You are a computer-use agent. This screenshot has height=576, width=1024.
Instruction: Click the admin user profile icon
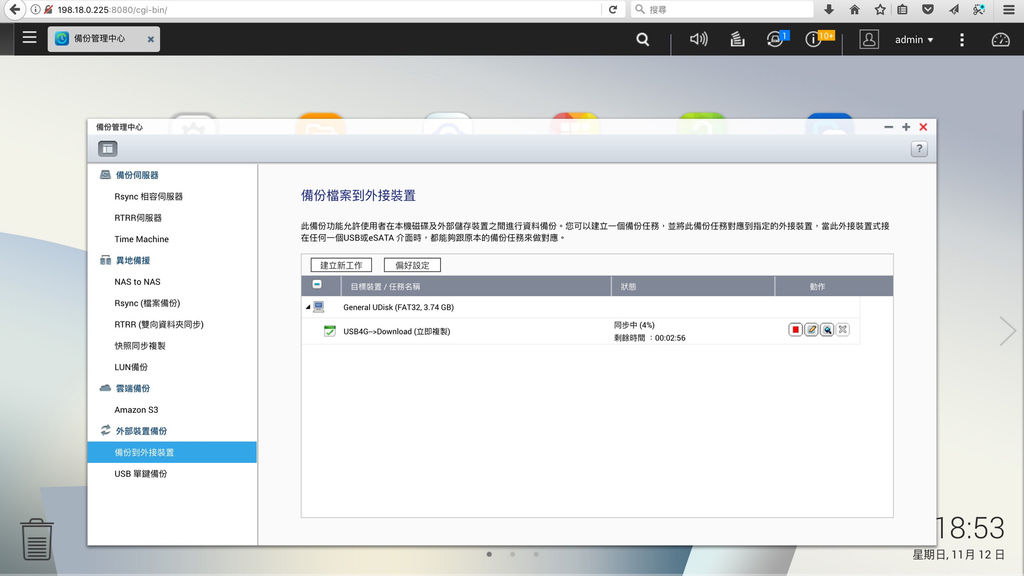coord(869,39)
